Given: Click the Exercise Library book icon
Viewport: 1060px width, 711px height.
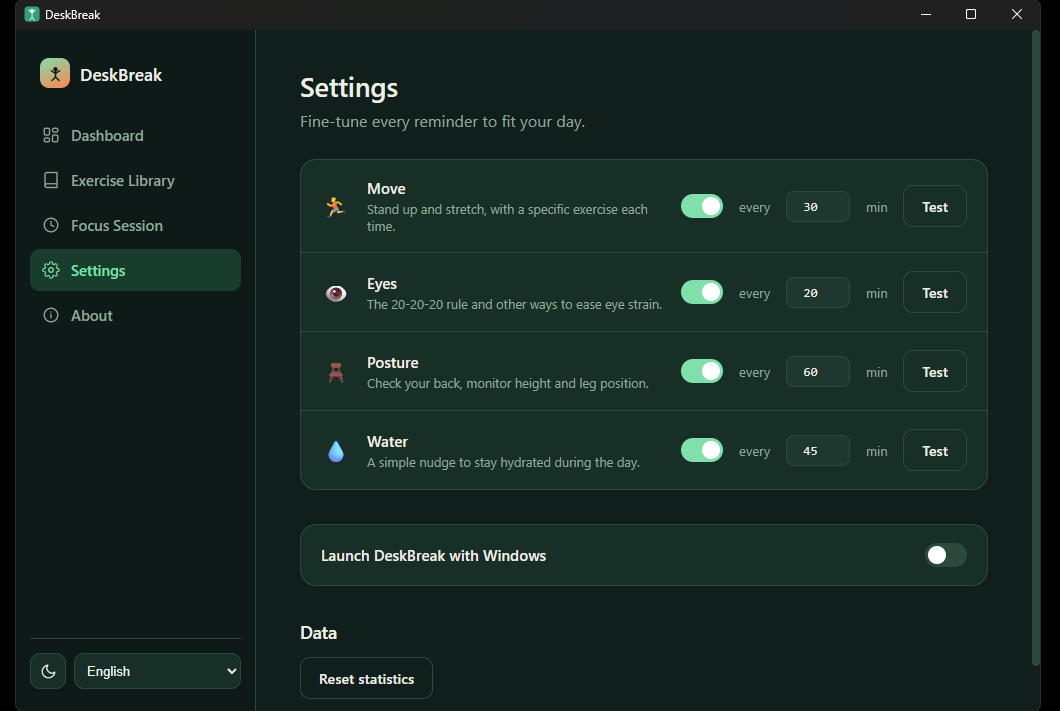Looking at the screenshot, I should coord(51,180).
